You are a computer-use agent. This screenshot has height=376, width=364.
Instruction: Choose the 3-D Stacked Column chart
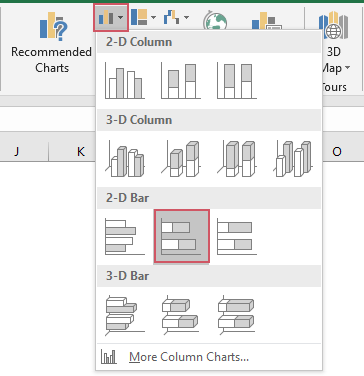coord(181,158)
